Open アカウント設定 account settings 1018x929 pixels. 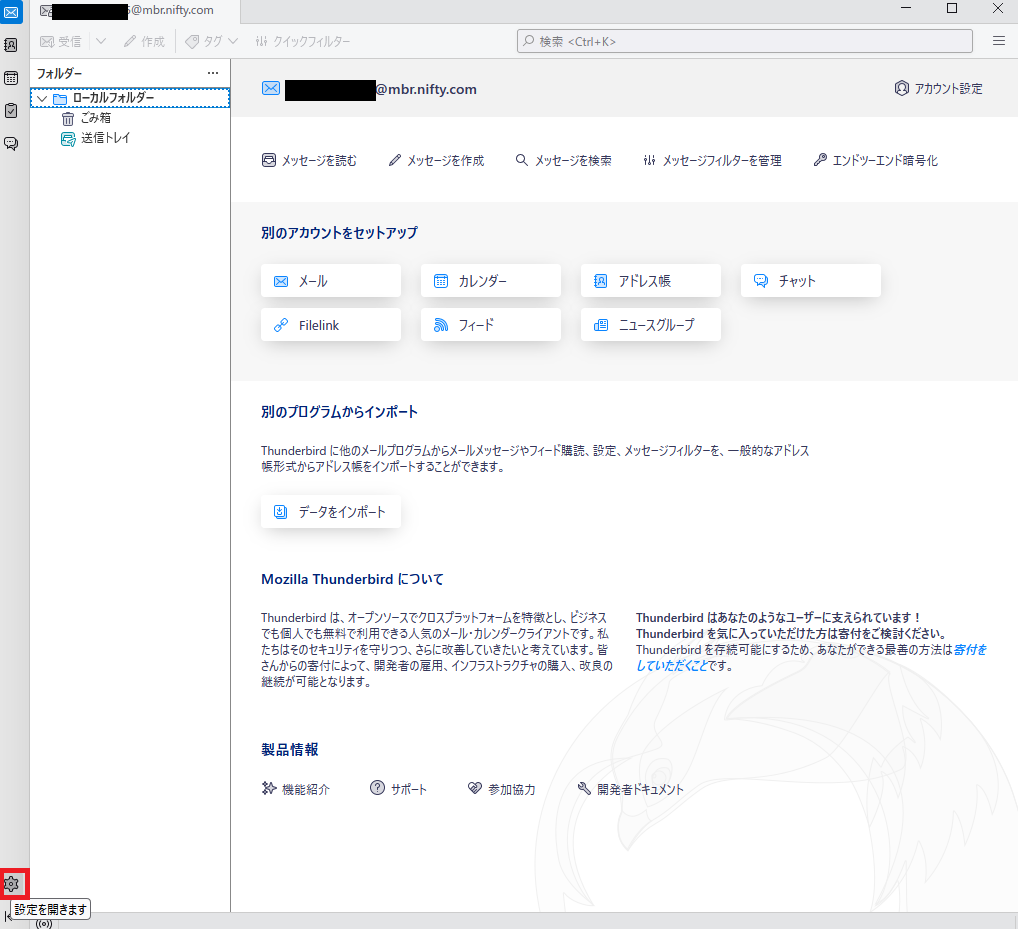(938, 88)
